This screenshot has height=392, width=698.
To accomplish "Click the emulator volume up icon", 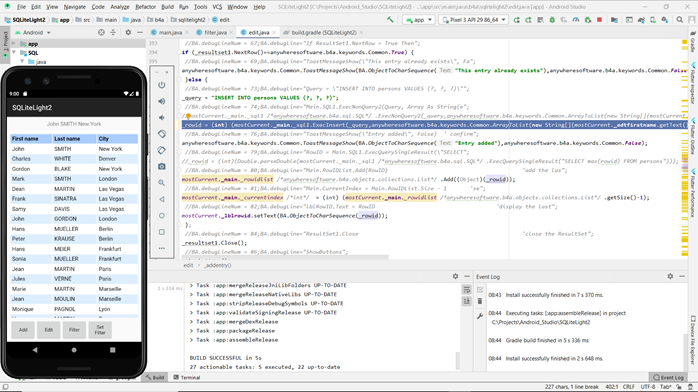I will point(162,101).
